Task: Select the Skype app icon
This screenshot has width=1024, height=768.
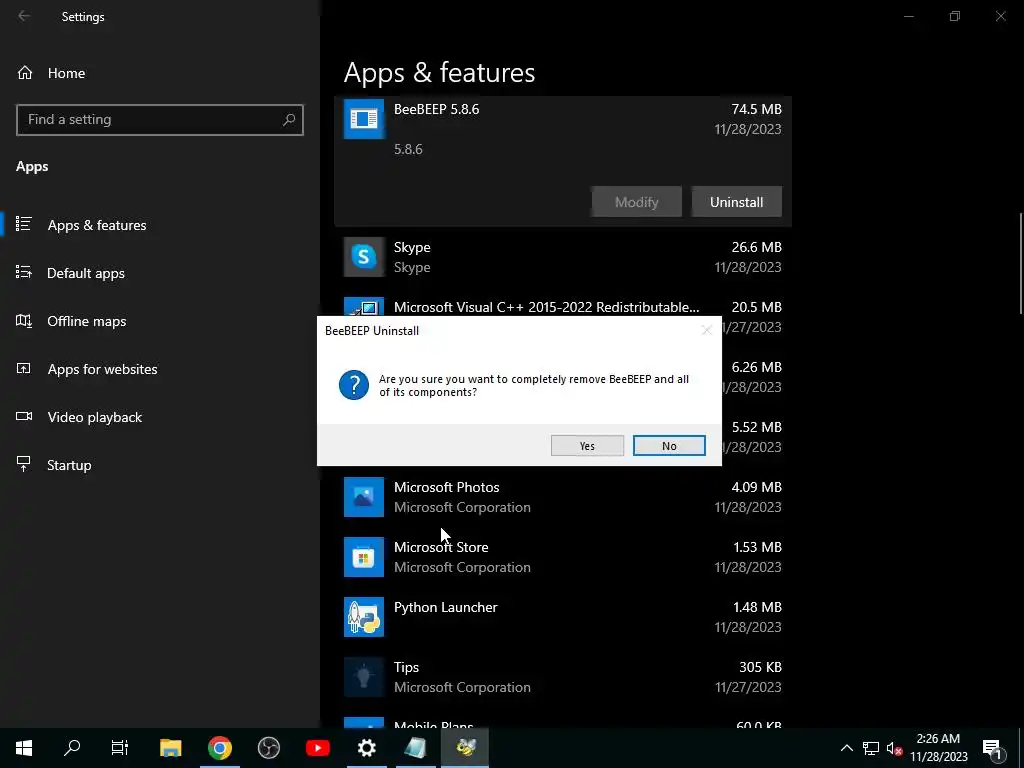Action: click(x=364, y=257)
